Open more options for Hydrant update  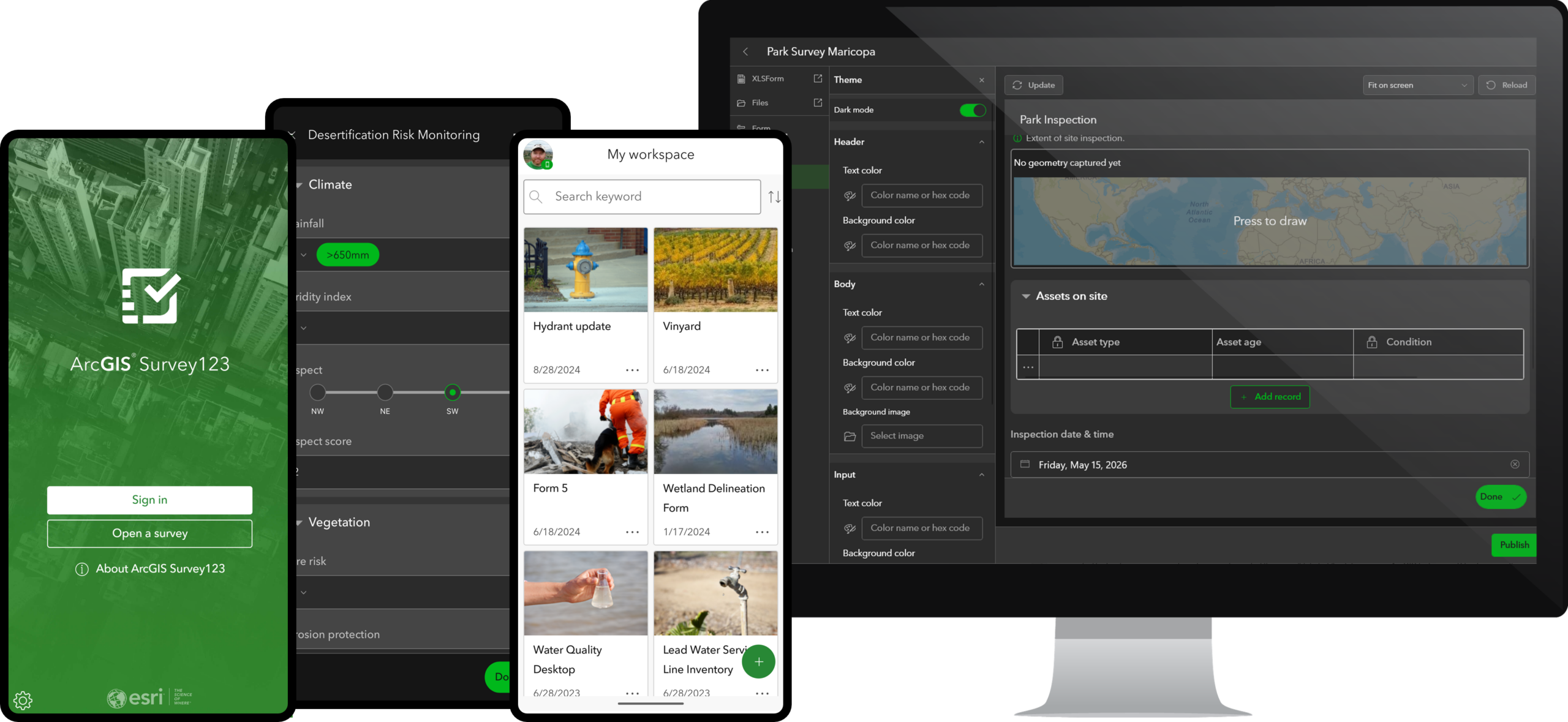pyautogui.click(x=632, y=370)
